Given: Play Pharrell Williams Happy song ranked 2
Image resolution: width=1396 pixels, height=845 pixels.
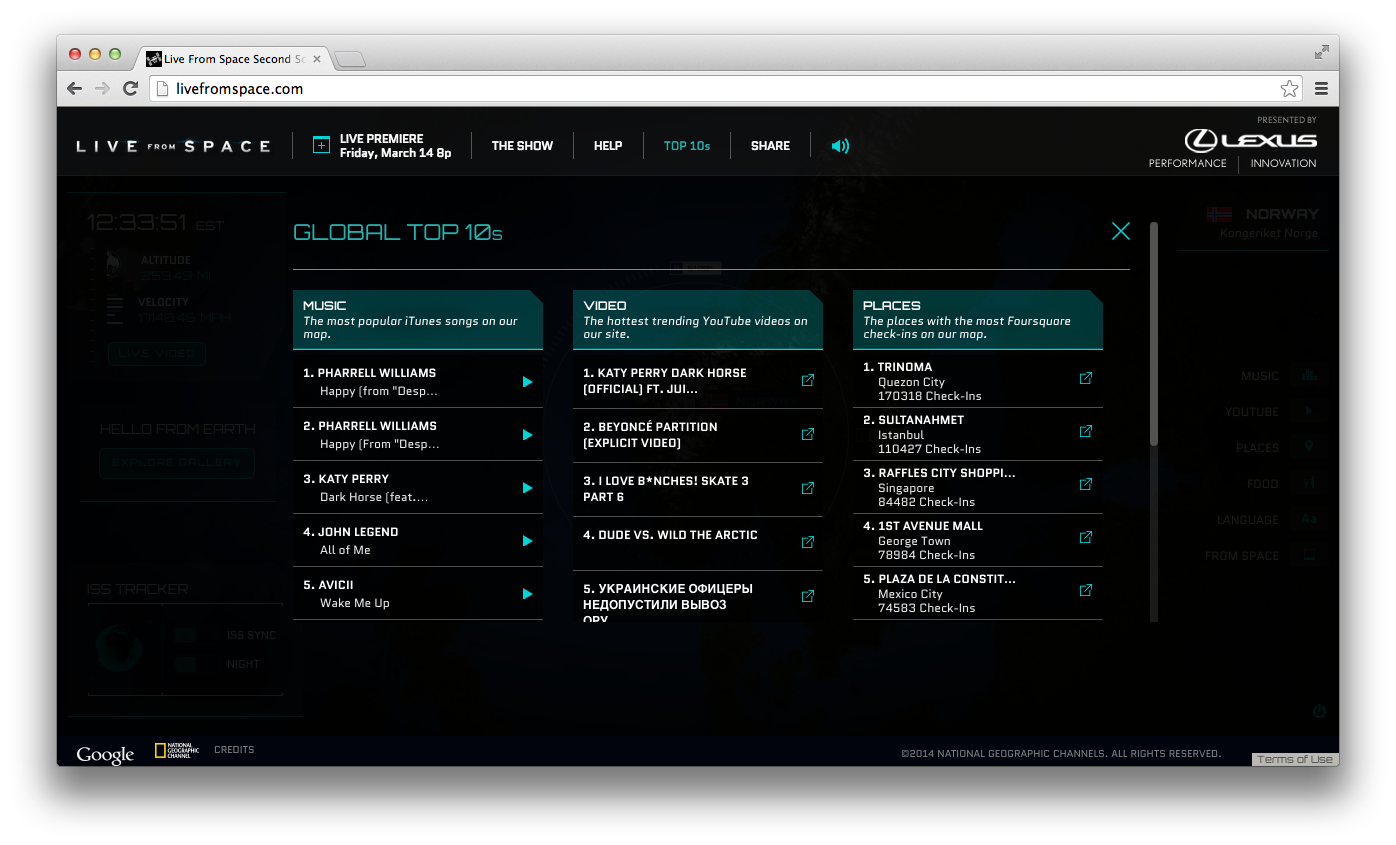Looking at the screenshot, I should (x=527, y=435).
